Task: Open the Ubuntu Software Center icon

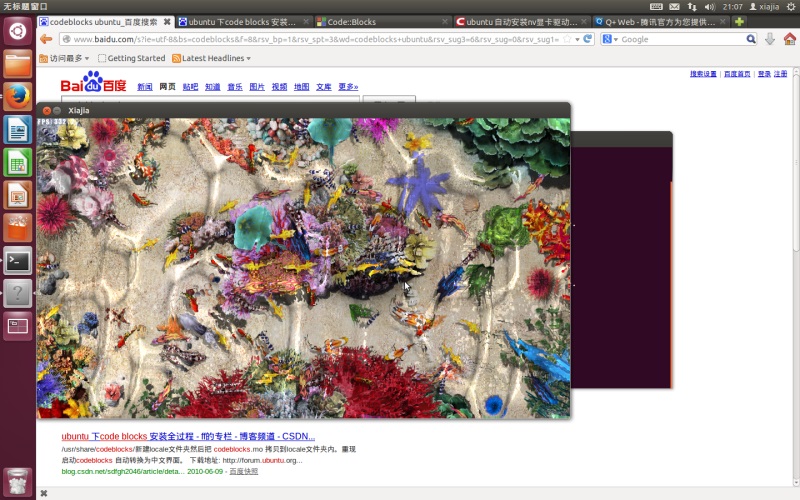Action: (x=17, y=228)
